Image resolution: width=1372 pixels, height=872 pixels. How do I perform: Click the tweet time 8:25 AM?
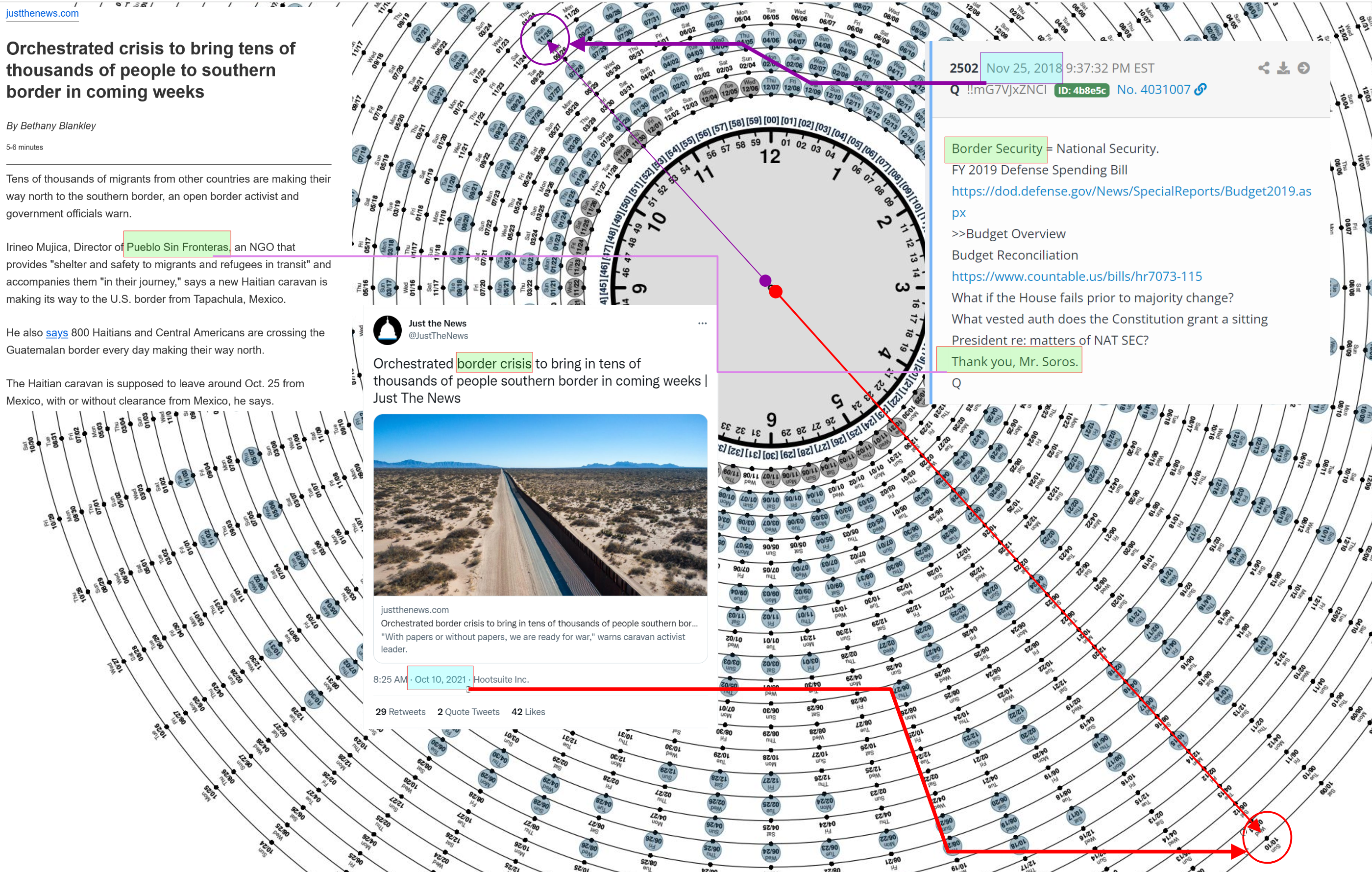391,679
